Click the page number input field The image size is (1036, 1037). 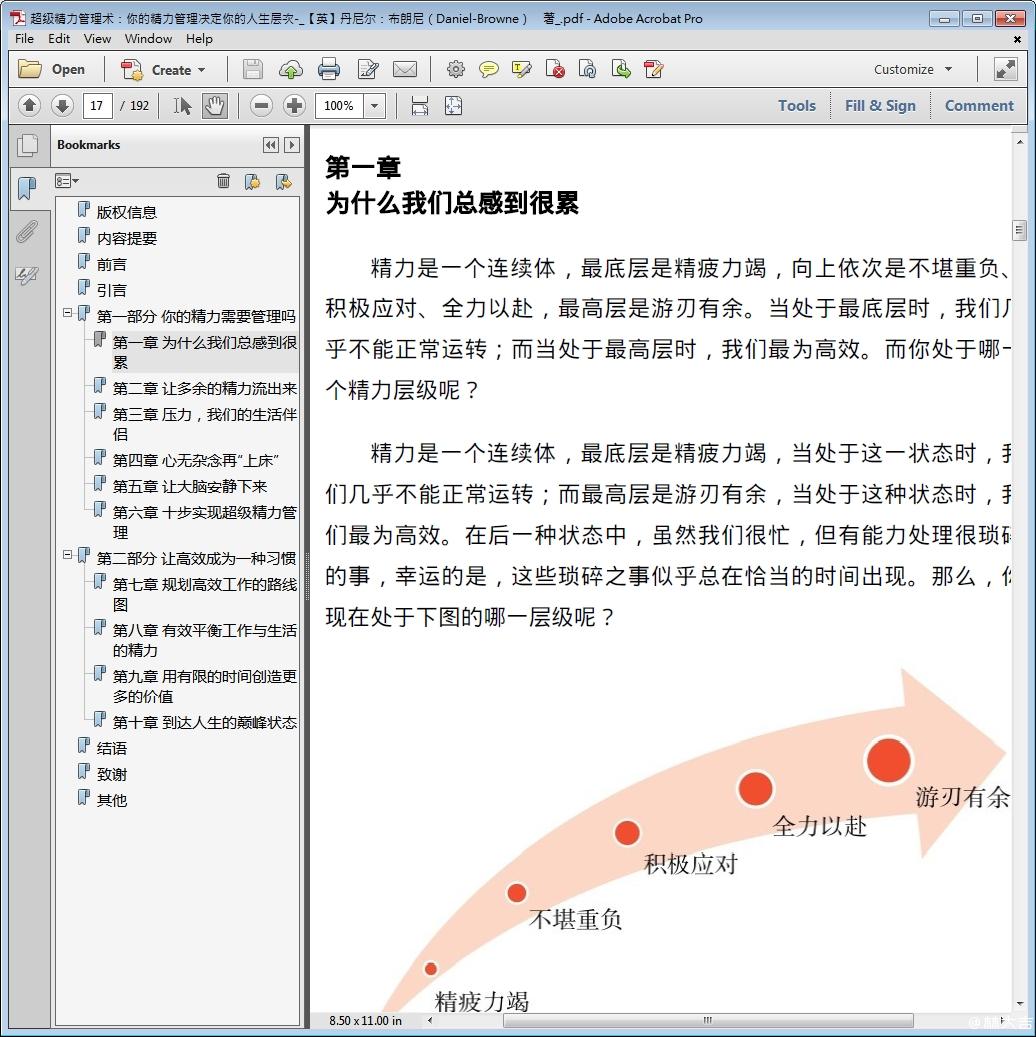coord(98,106)
